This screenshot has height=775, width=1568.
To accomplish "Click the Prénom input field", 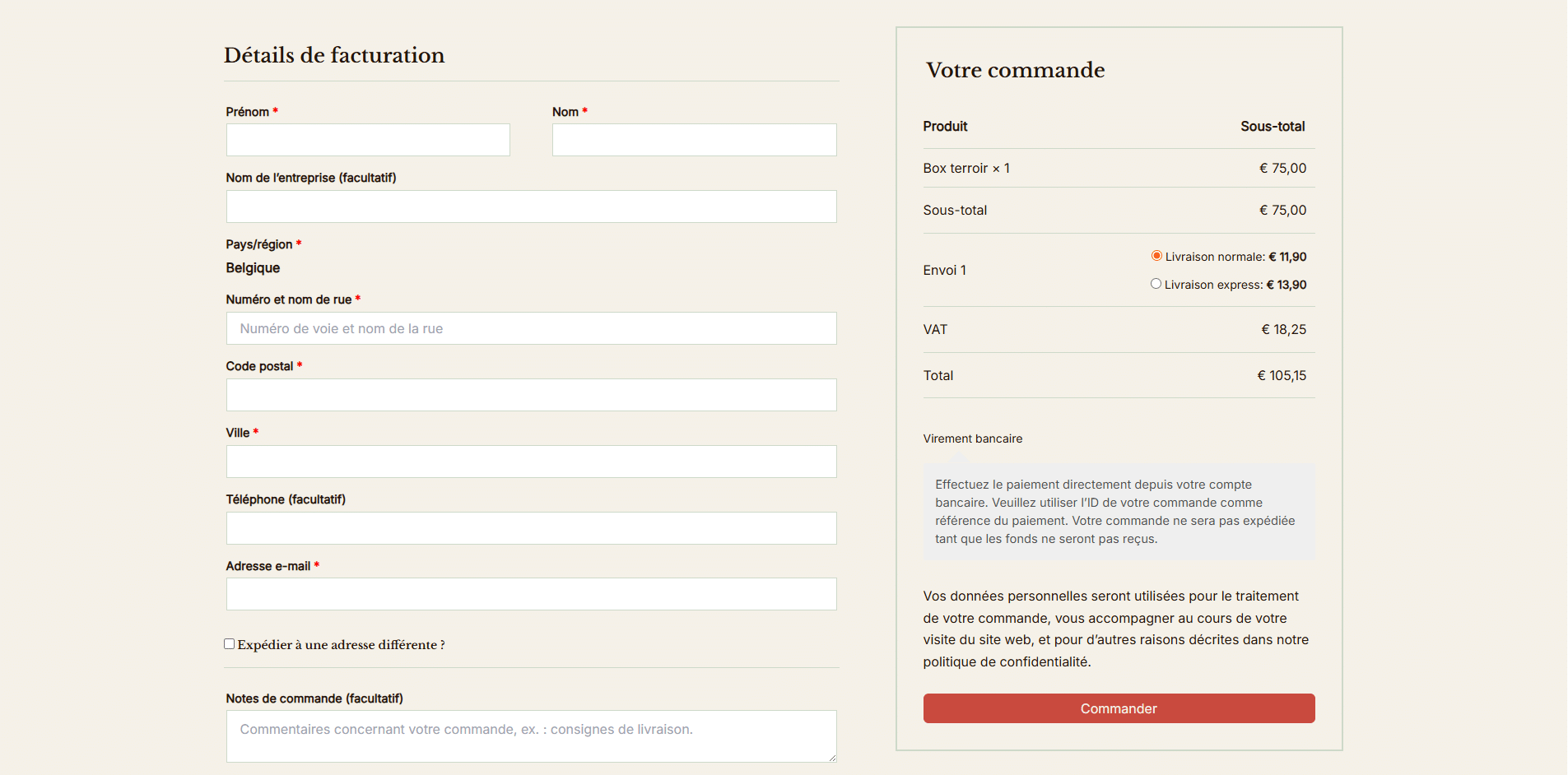I will click(368, 140).
